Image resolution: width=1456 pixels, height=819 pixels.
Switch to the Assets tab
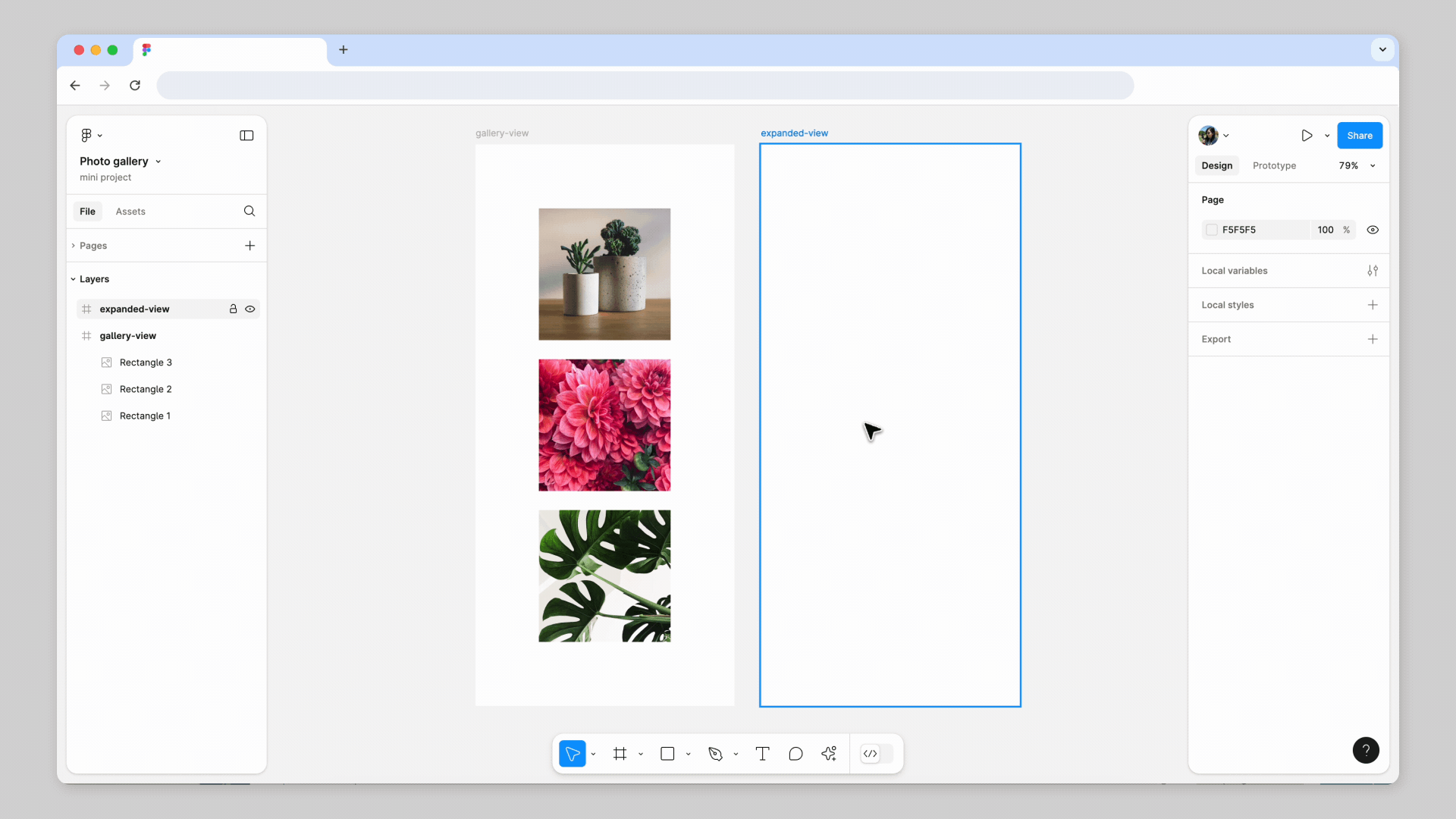click(x=130, y=211)
